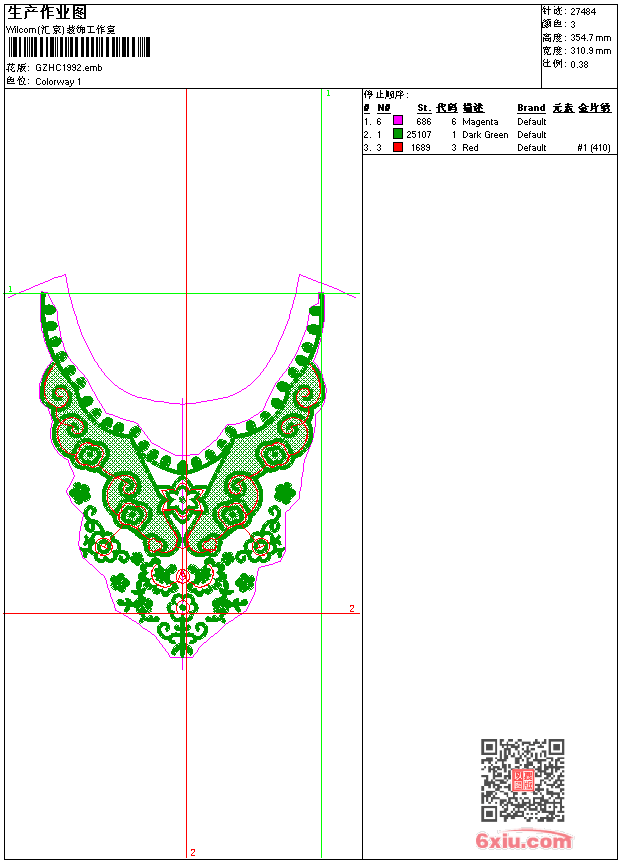Screen dimensions: 620x860
Task: Click Default brand in the Magenta row
Action: (x=532, y=122)
